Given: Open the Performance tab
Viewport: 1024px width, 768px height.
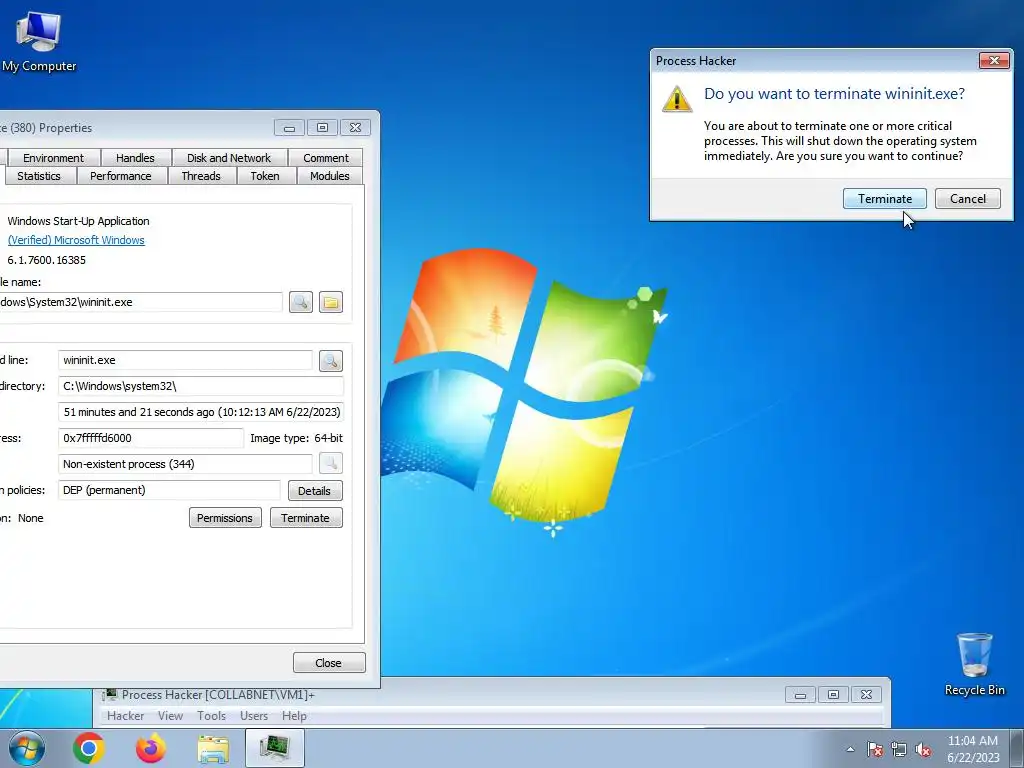Looking at the screenshot, I should pyautogui.click(x=121, y=176).
